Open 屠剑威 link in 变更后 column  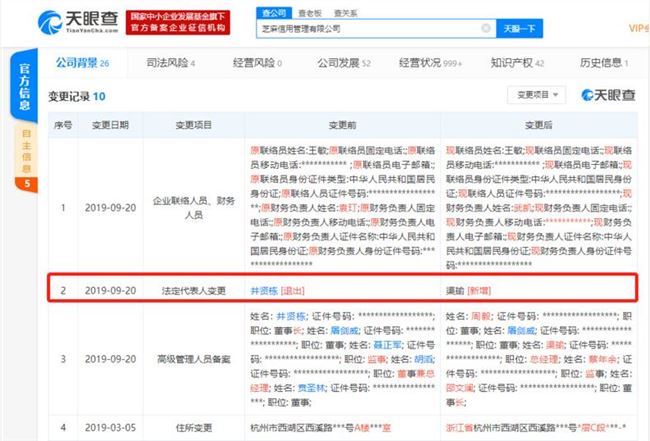(521, 330)
